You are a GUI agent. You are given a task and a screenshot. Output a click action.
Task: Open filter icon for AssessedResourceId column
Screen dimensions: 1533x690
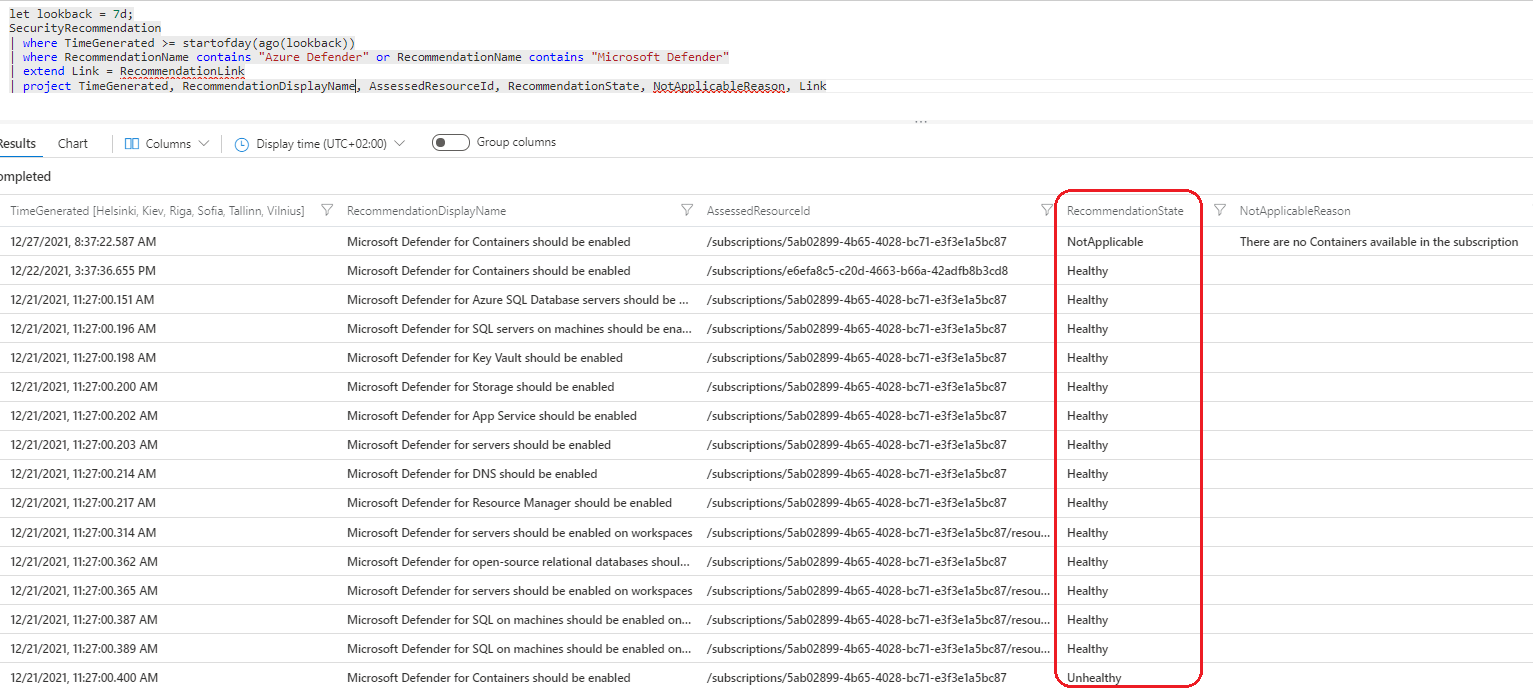(x=1047, y=210)
